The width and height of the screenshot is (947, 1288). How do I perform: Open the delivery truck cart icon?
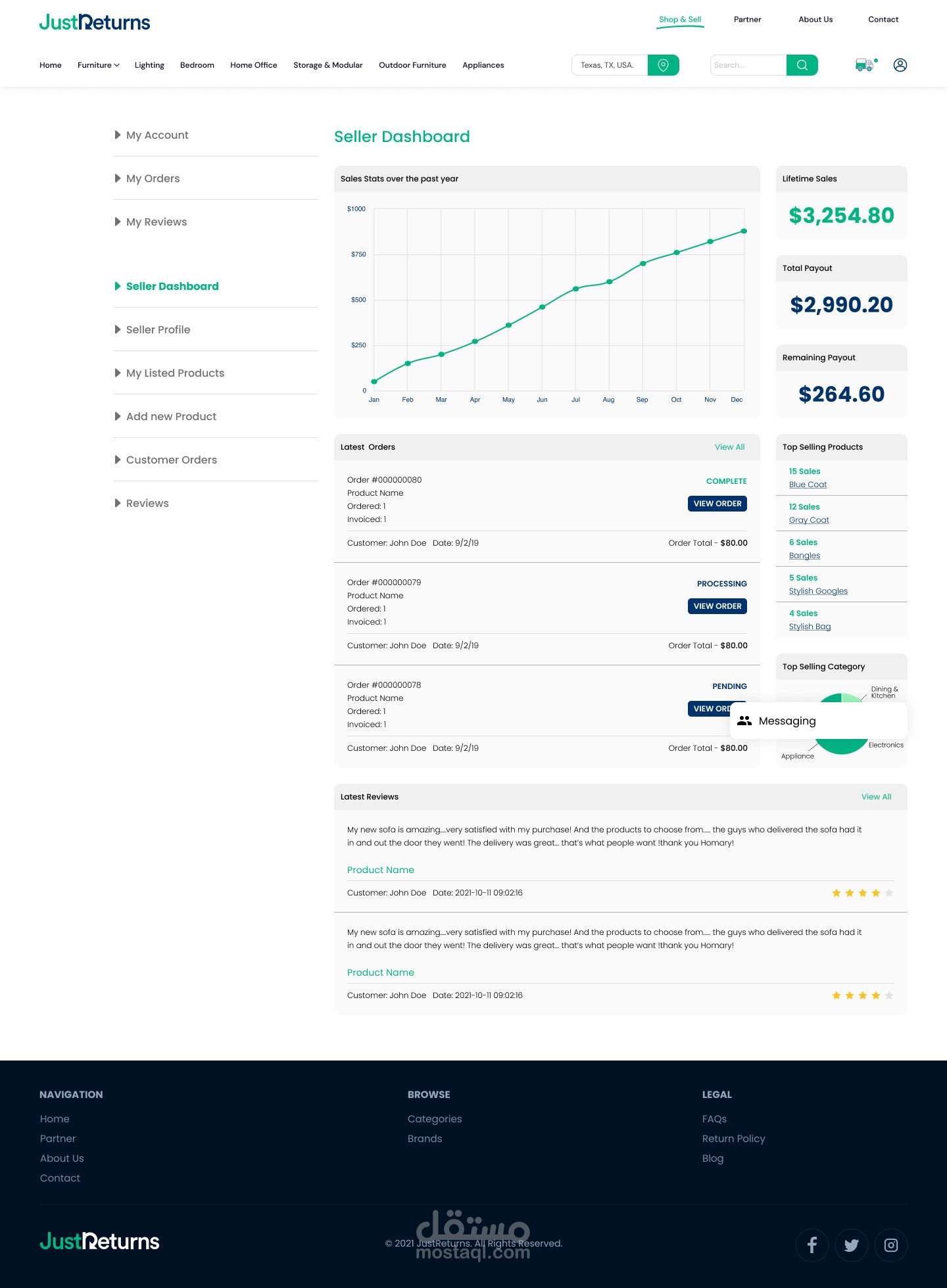pos(865,64)
